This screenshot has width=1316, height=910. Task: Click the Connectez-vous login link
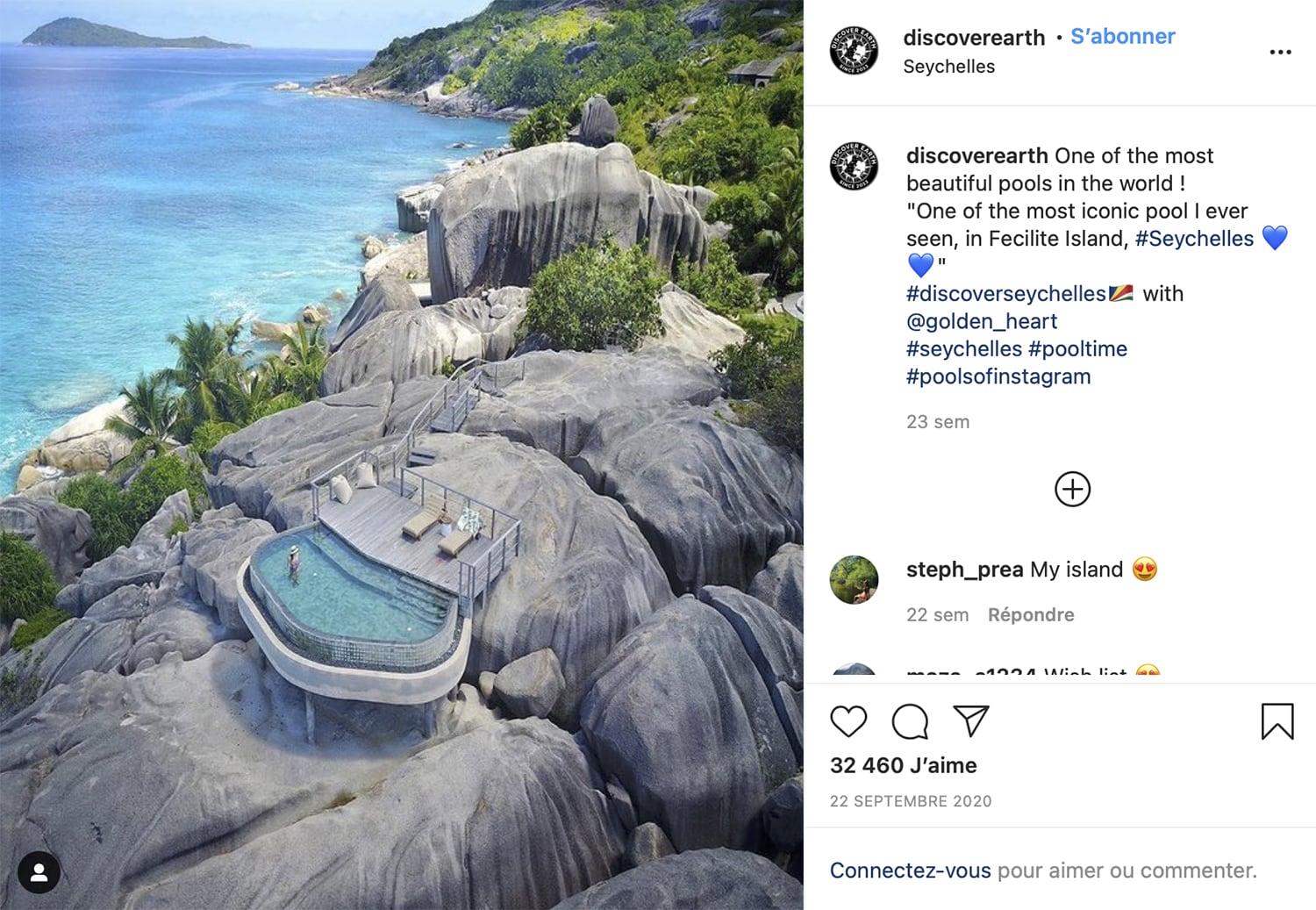[x=910, y=871]
